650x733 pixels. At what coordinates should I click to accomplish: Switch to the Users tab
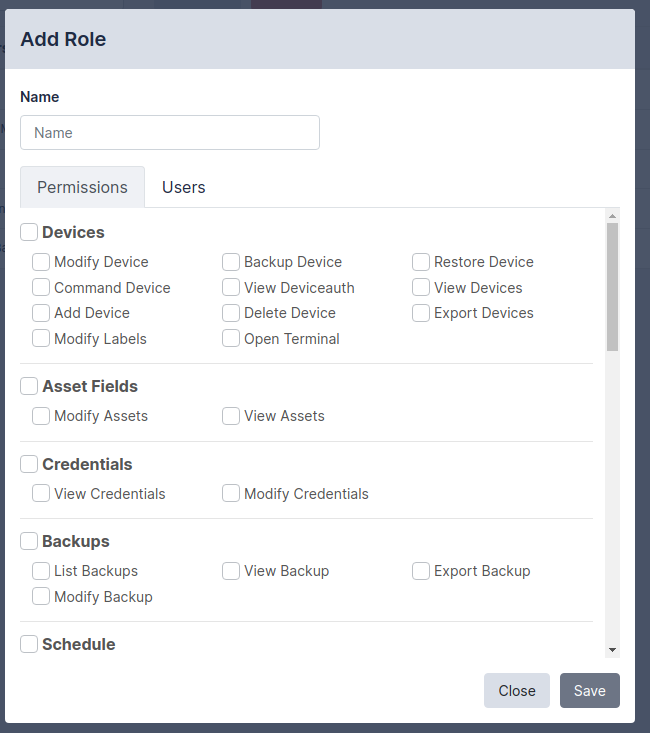(183, 187)
